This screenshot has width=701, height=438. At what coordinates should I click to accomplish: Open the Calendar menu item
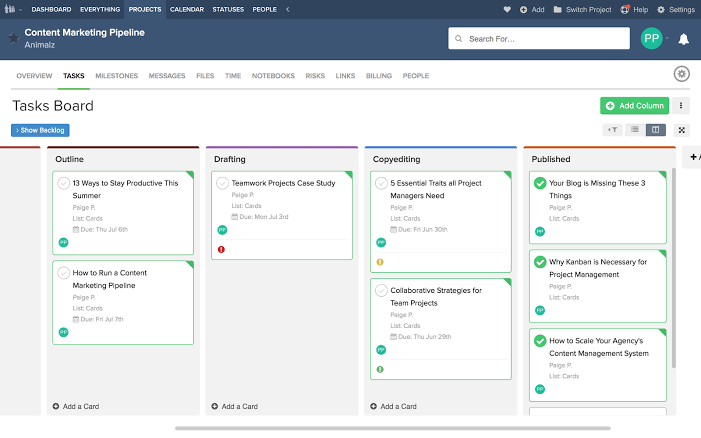187,9
